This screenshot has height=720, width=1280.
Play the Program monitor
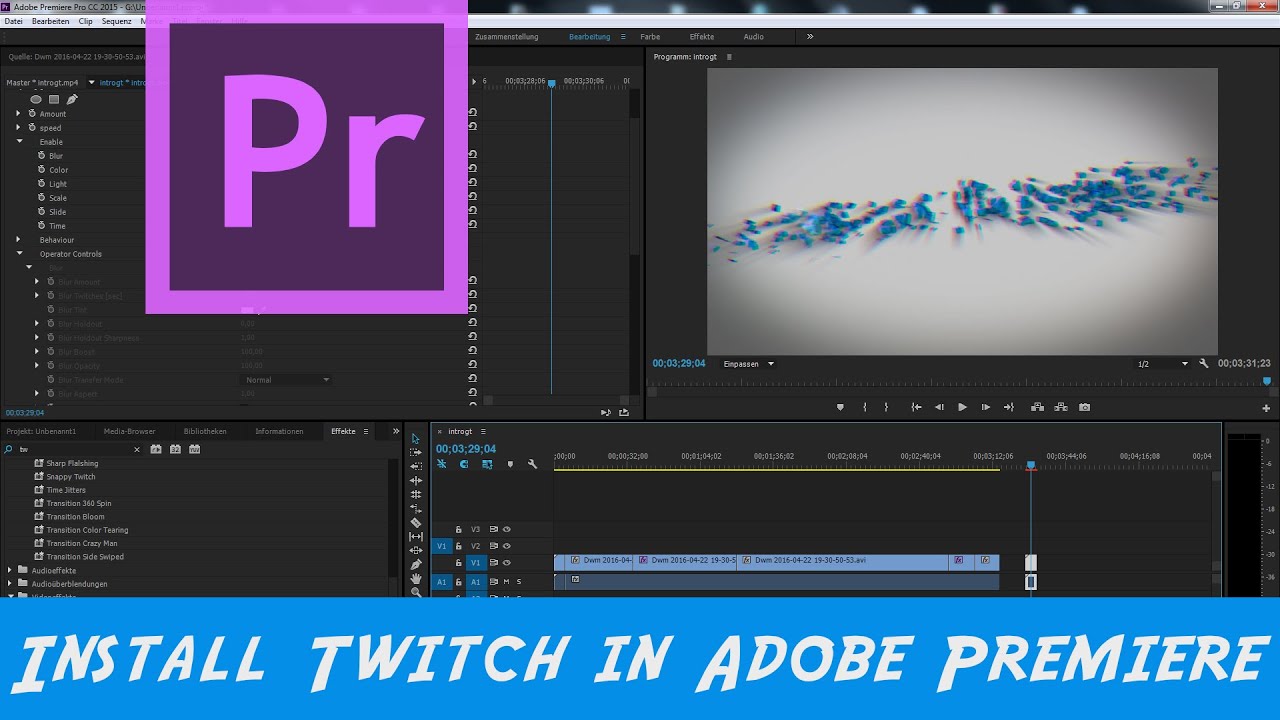tap(962, 407)
